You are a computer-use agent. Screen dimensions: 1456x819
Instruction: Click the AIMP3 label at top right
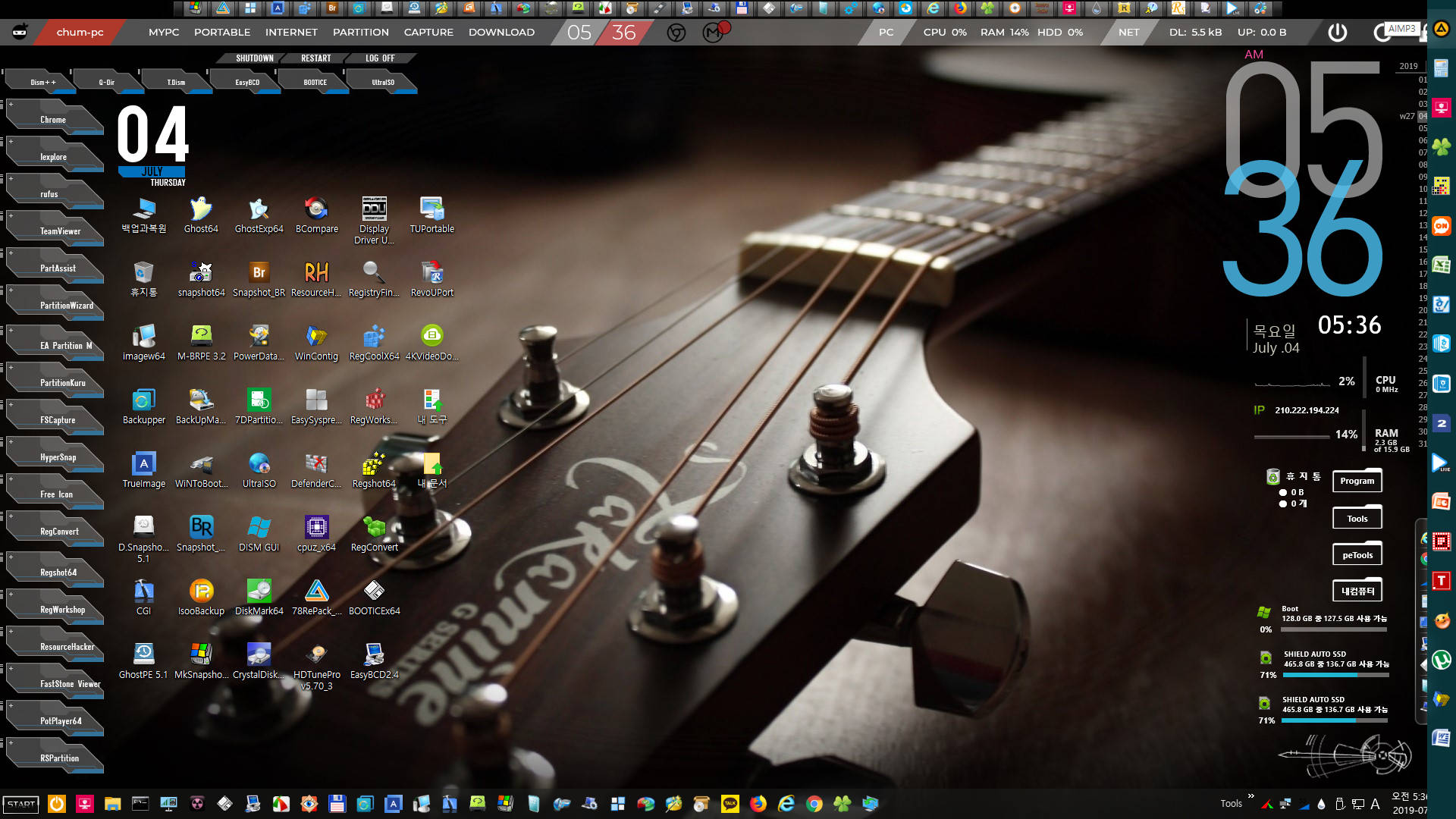click(x=1401, y=29)
